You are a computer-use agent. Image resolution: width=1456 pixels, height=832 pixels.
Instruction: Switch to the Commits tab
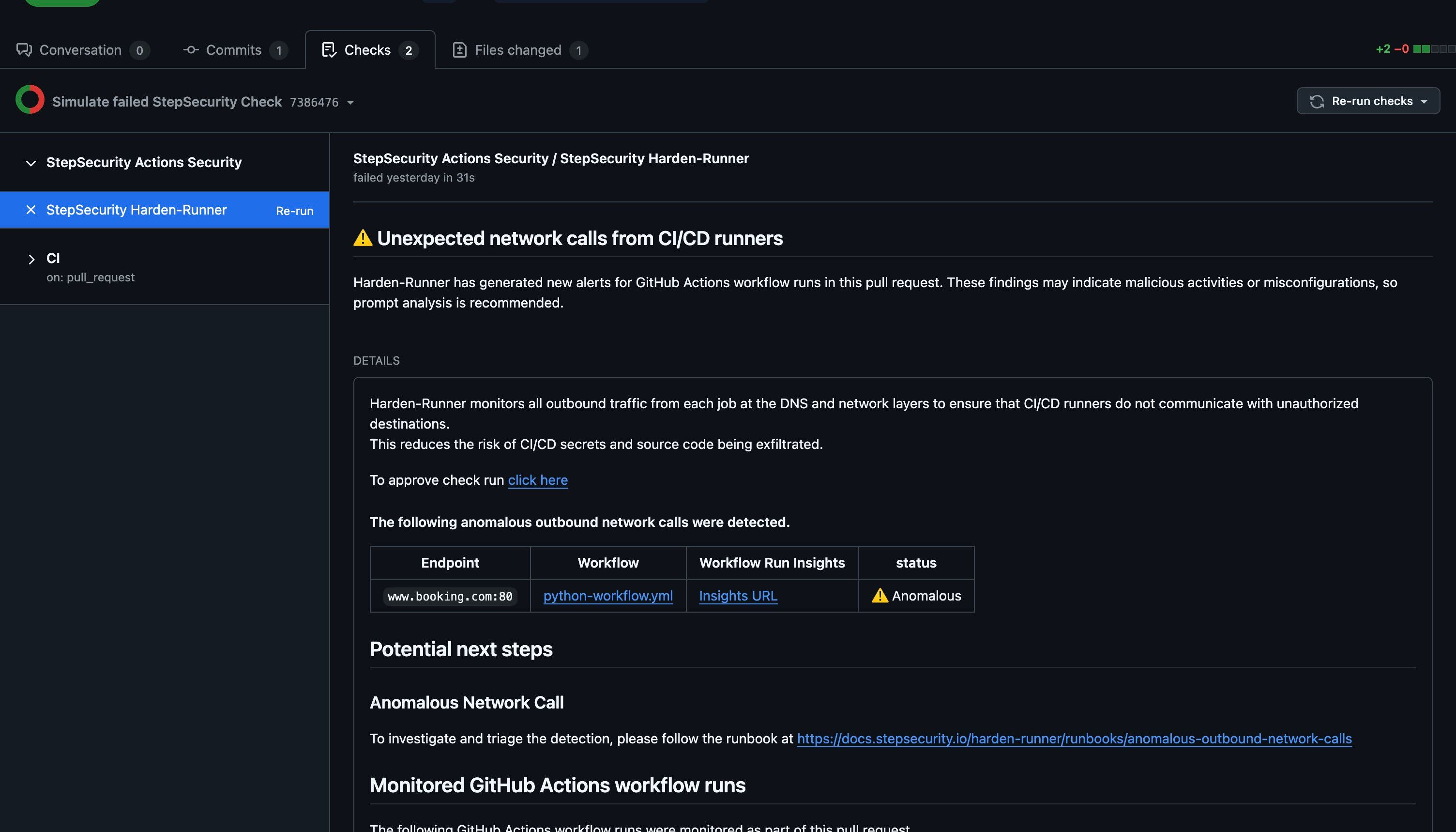point(235,50)
